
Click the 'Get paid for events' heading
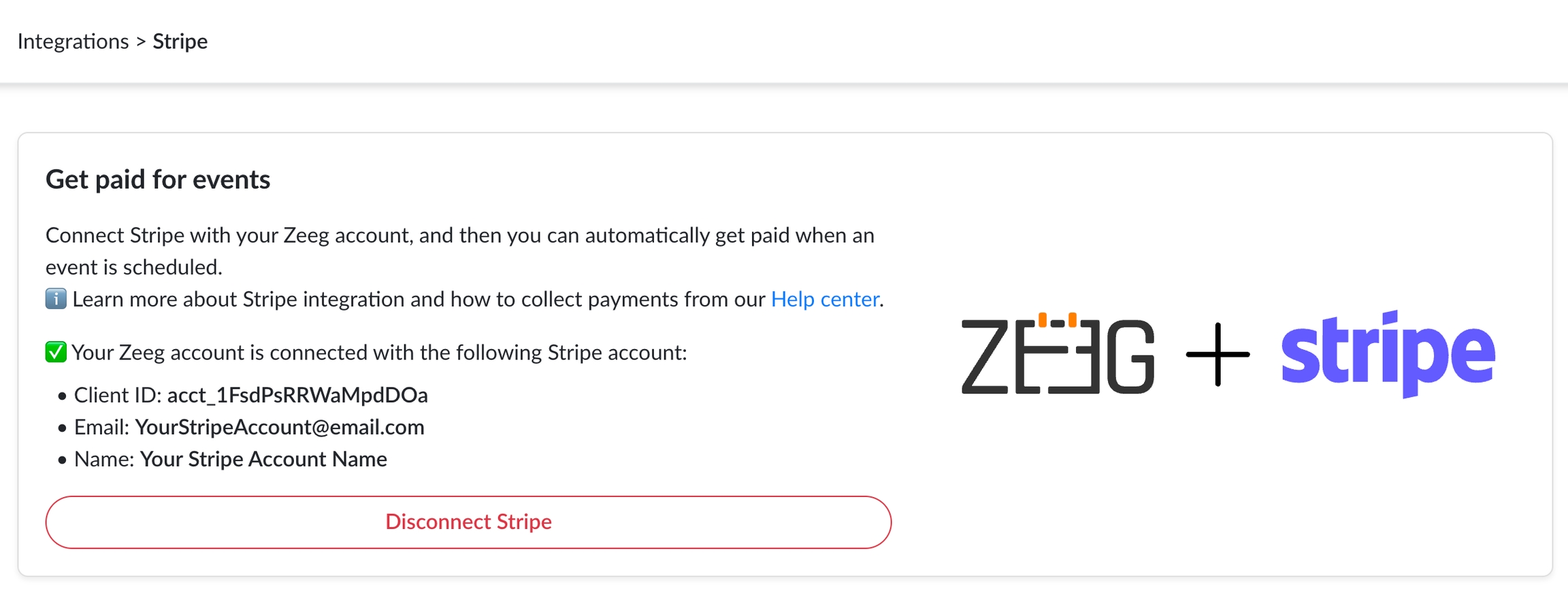tap(158, 180)
